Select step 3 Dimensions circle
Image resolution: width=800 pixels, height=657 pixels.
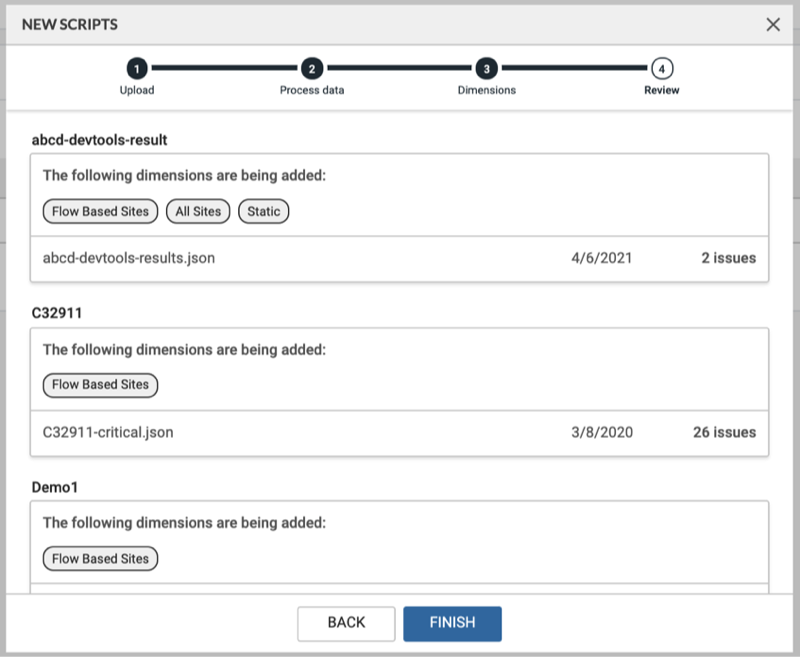point(486,68)
